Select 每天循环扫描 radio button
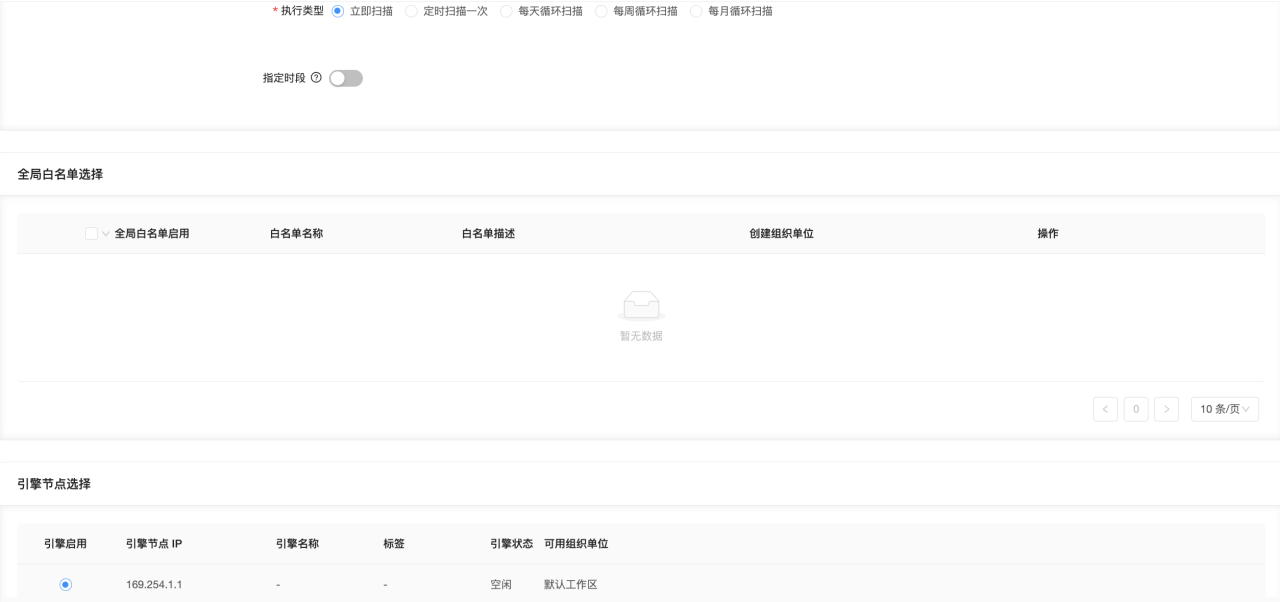Image resolution: width=1280 pixels, height=602 pixels. pos(506,11)
